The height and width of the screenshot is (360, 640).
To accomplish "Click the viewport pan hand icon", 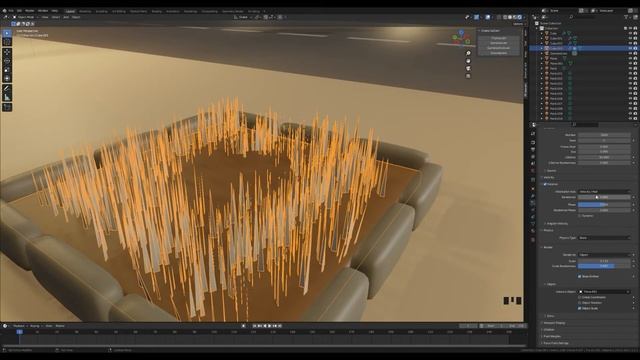I will pos(468,61).
